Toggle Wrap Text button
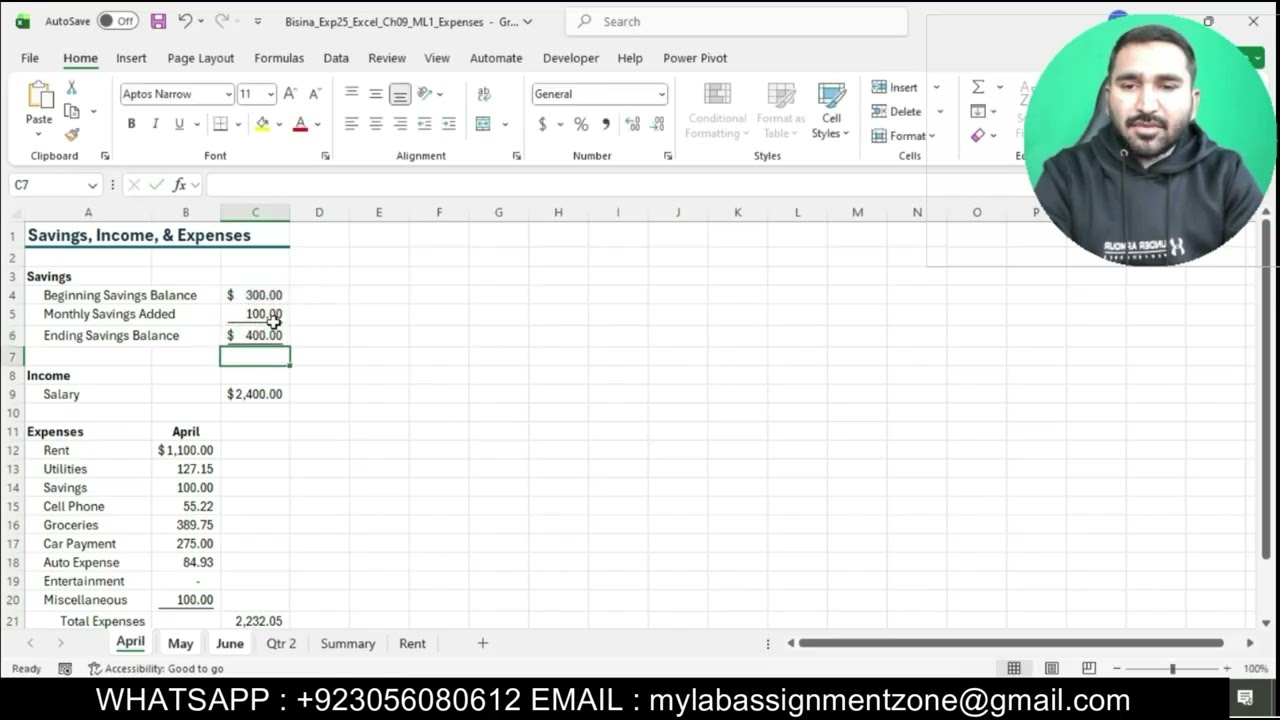The width and height of the screenshot is (1280, 720). point(484,94)
